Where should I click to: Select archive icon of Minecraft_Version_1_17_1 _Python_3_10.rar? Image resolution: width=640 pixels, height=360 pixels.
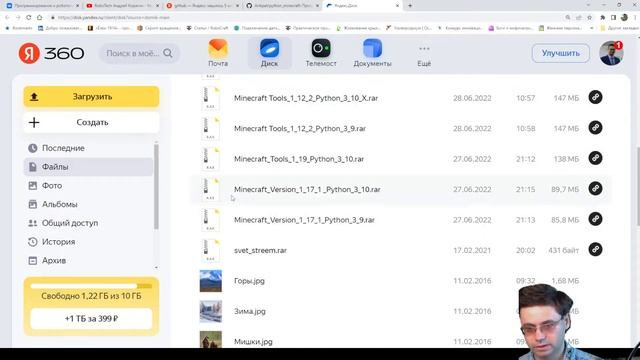pyautogui.click(x=211, y=189)
